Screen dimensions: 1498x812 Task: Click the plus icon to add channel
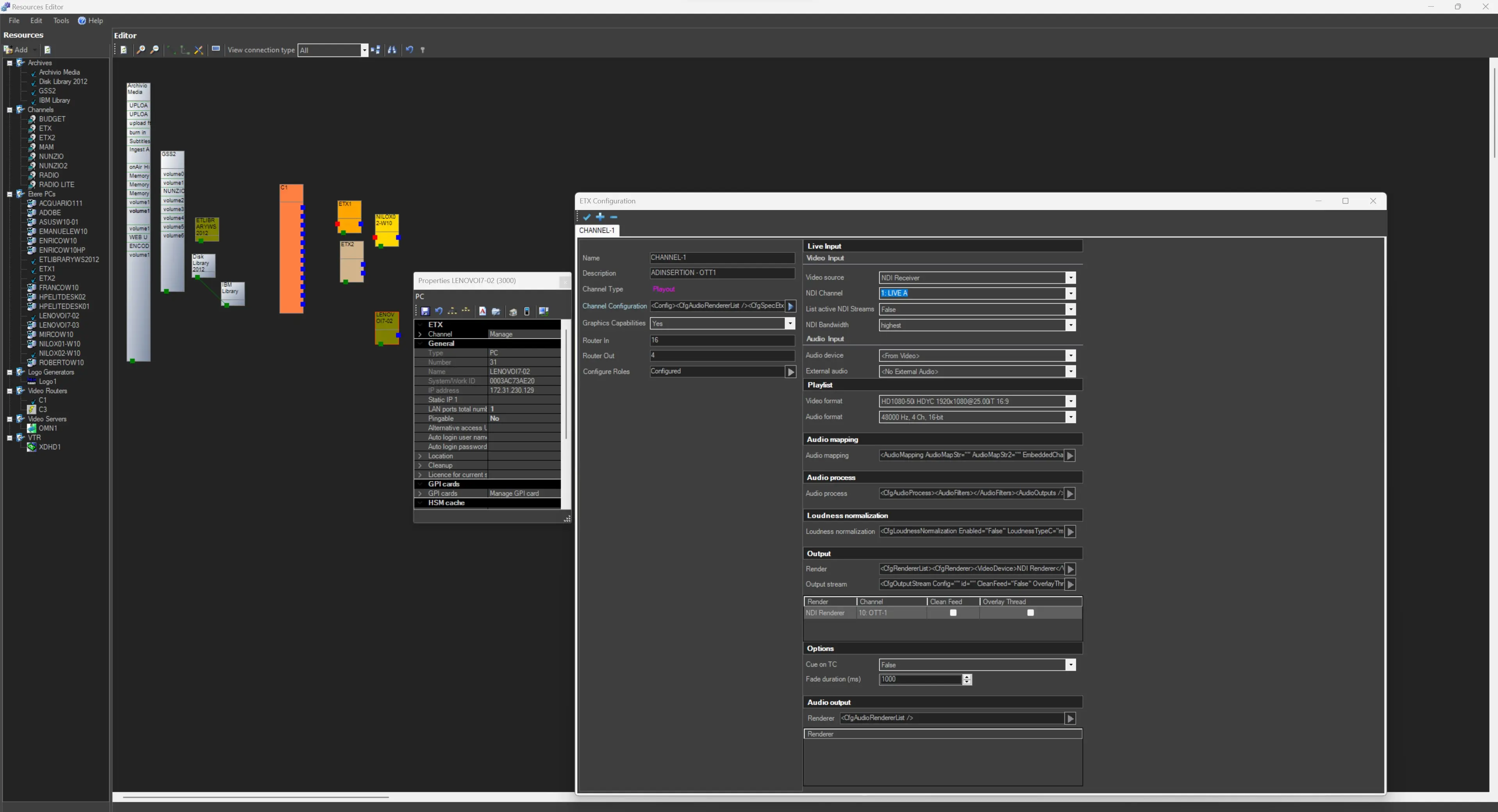coord(600,217)
